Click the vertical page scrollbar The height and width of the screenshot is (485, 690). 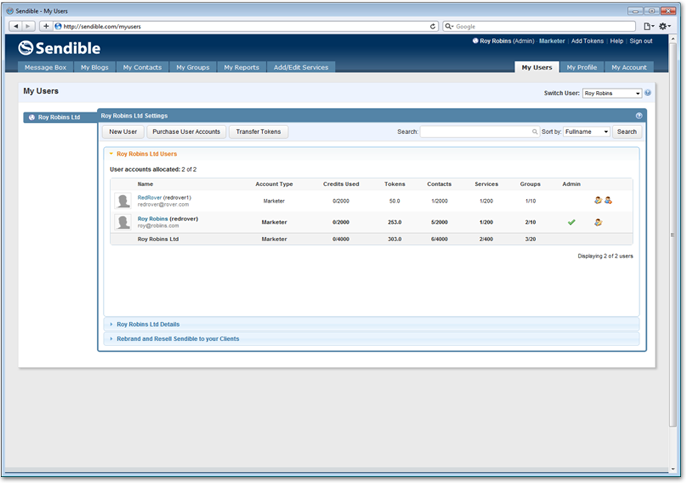tap(672, 234)
